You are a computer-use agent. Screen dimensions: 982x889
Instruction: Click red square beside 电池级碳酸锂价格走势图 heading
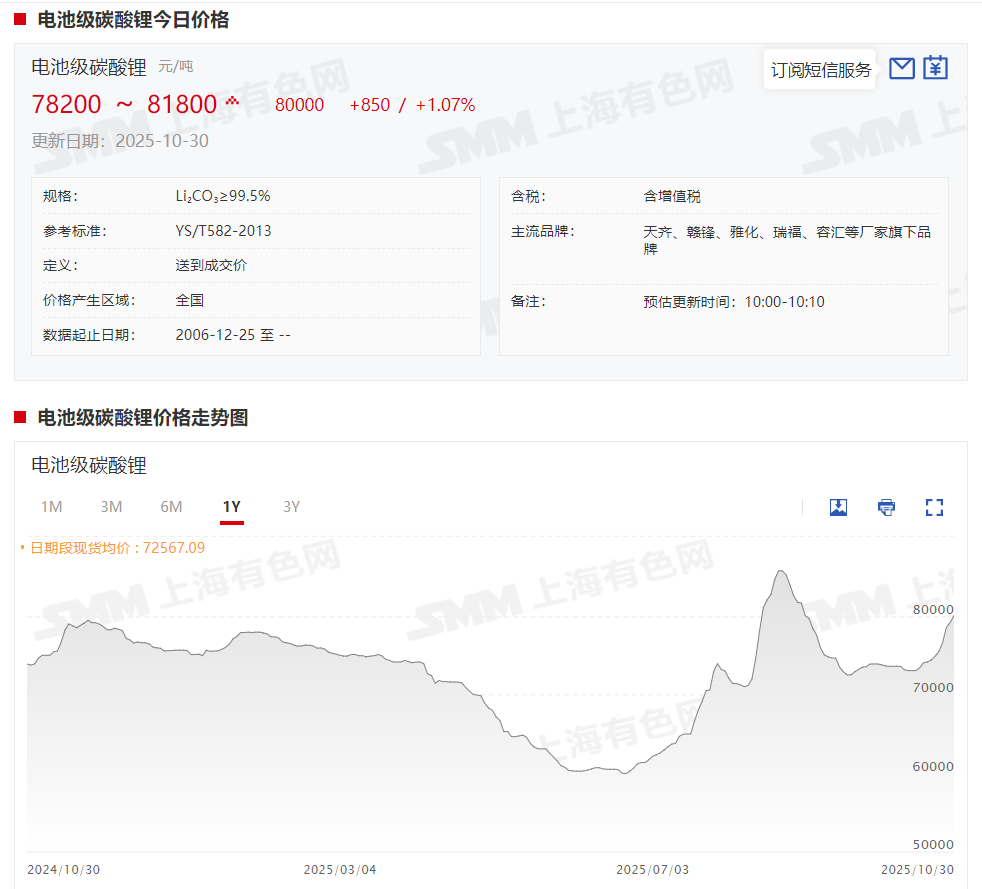(20, 418)
